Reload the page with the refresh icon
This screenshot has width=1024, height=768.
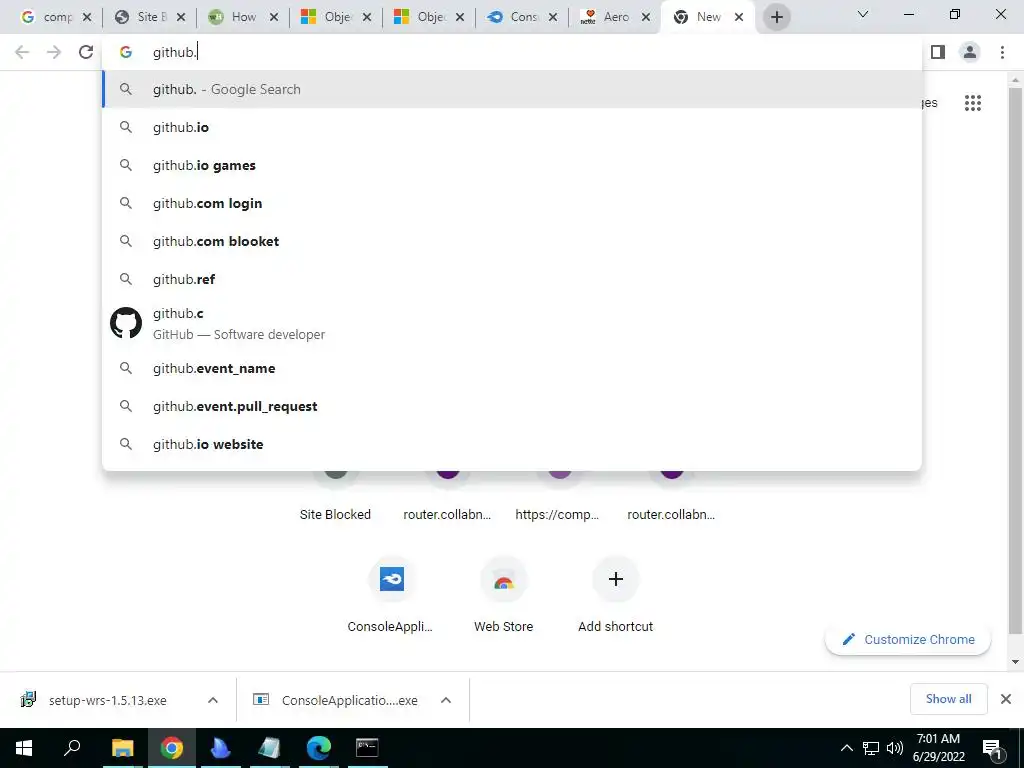point(86,52)
